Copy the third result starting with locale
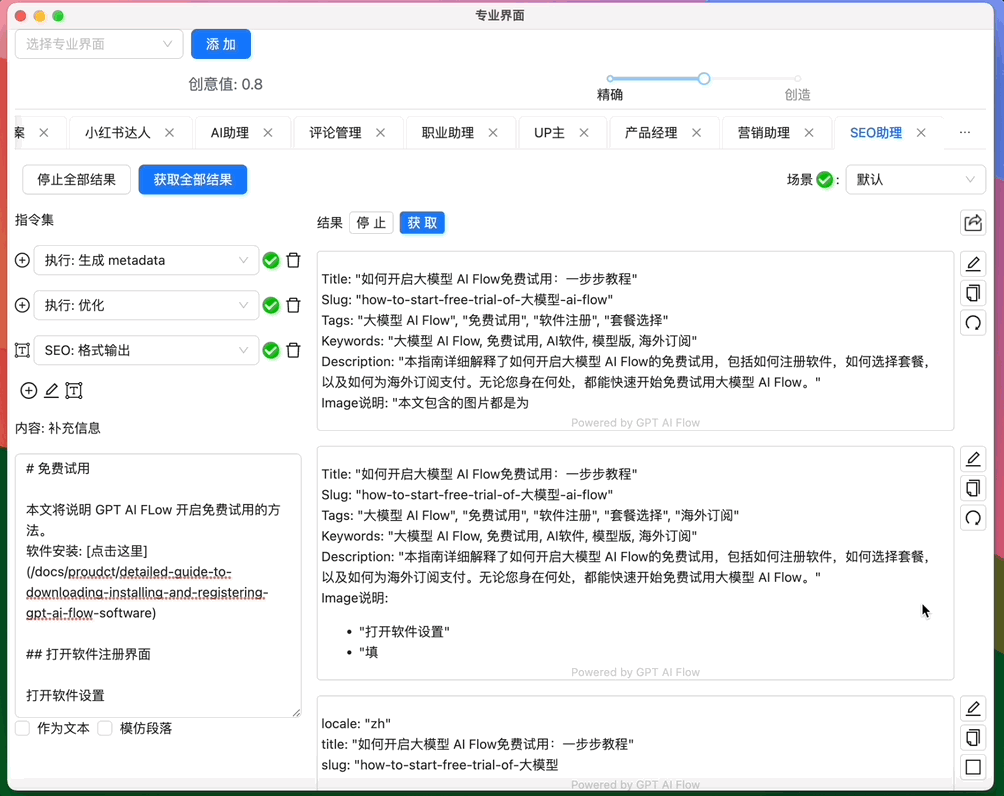Image resolution: width=1004 pixels, height=796 pixels. 973,738
